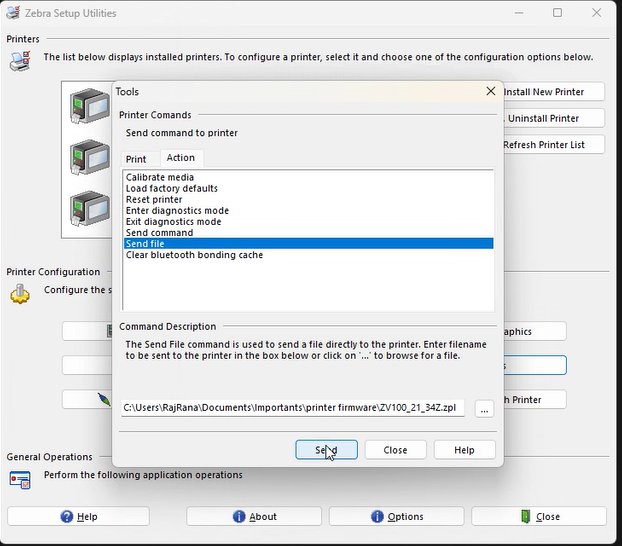Open Help in the Tools dialog

point(464,450)
